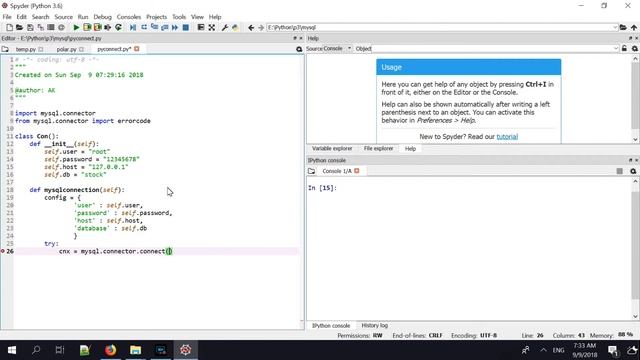This screenshot has width=640, height=360.
Task: Browse console tabs folder icon
Action: pyautogui.click(x=311, y=171)
